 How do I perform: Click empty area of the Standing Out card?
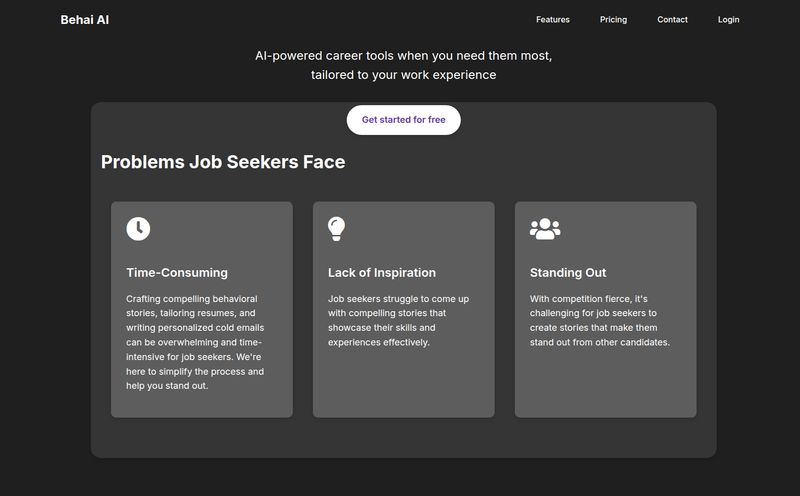pos(605,383)
